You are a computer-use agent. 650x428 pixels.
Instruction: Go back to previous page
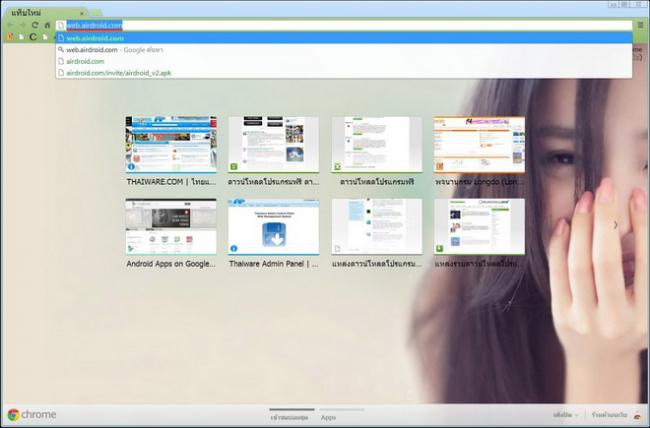(10, 25)
